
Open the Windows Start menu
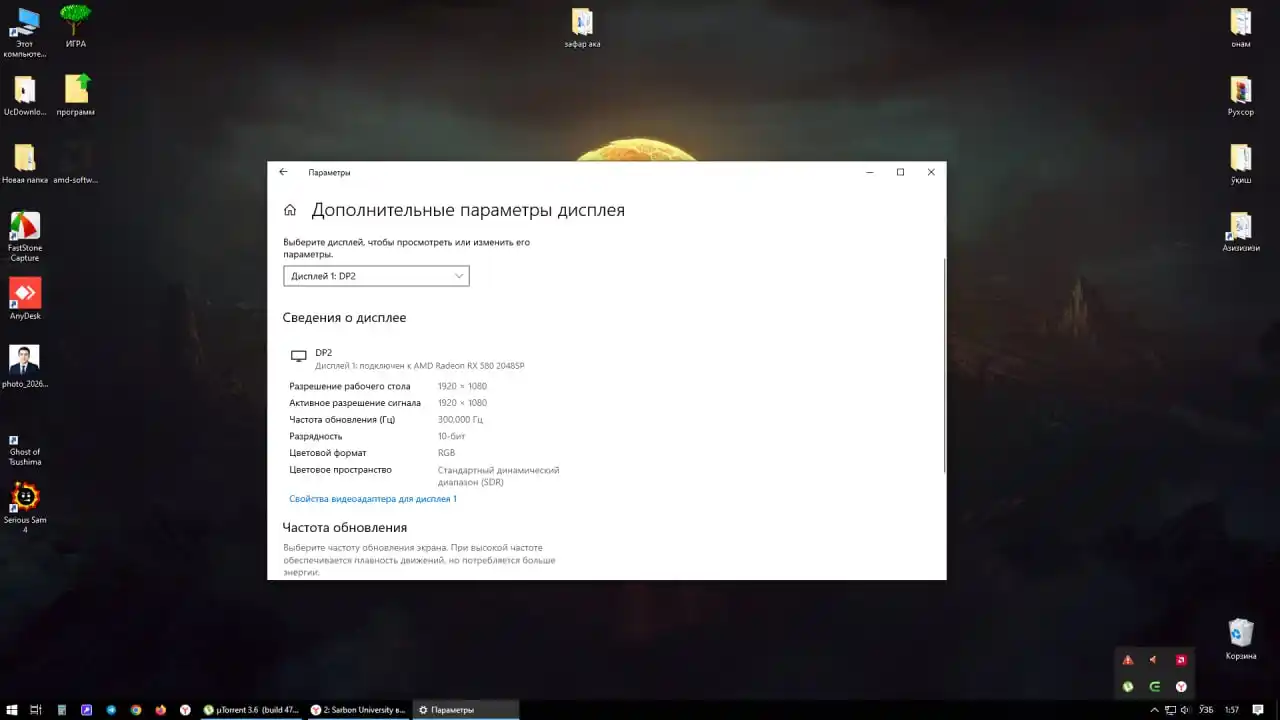coord(11,710)
